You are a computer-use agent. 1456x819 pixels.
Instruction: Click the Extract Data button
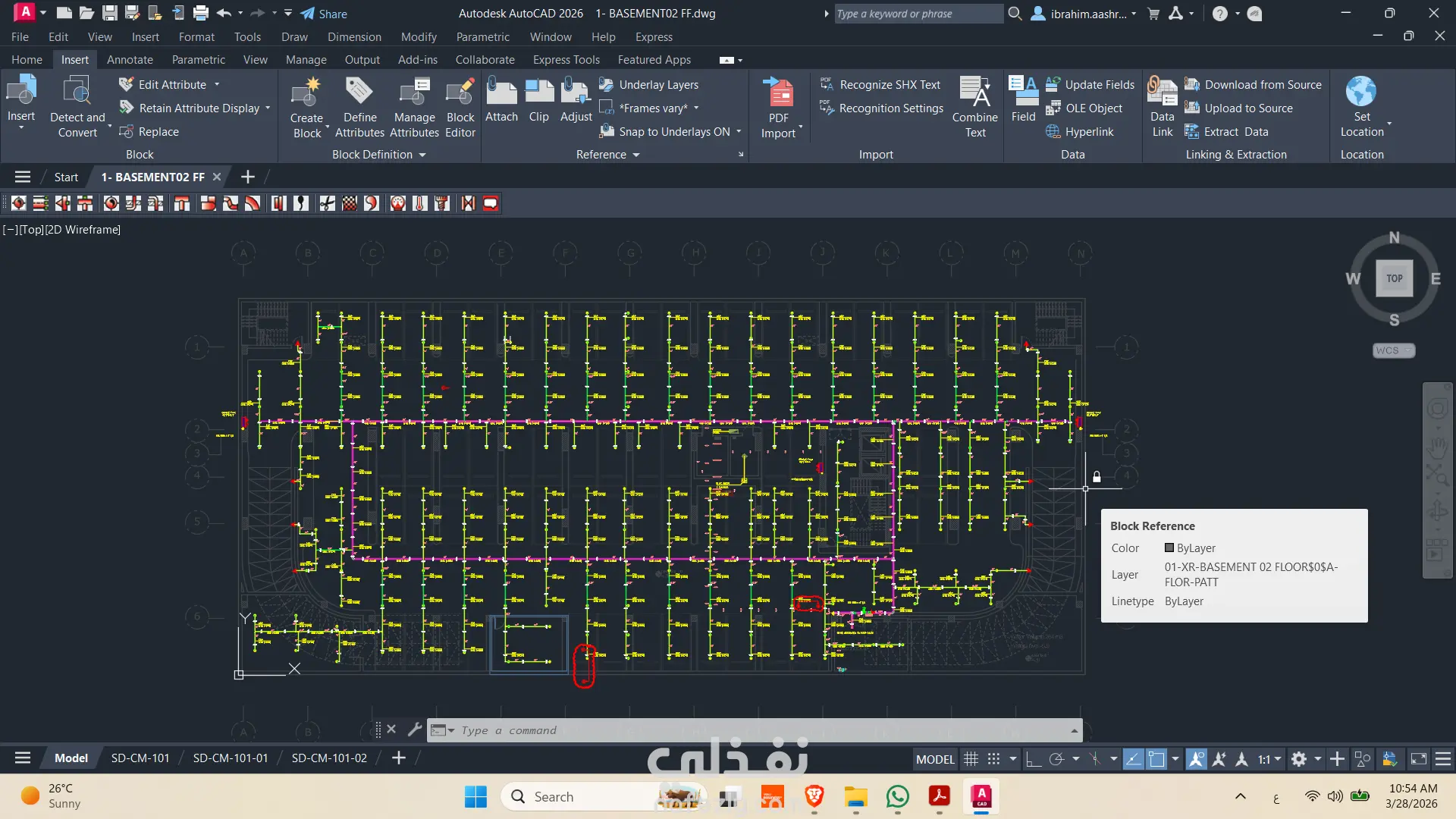tap(1227, 132)
